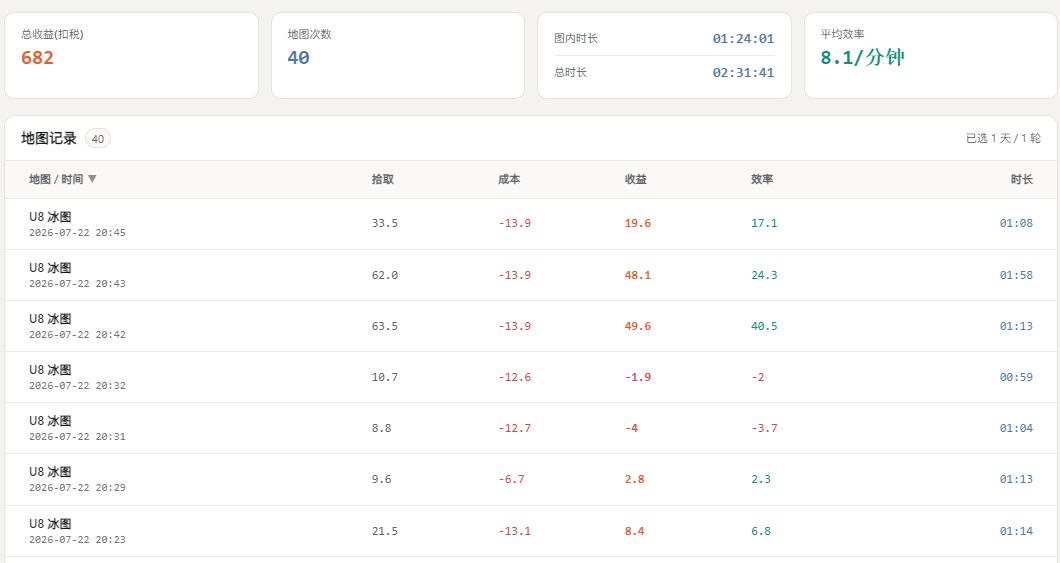Image resolution: width=1060 pixels, height=563 pixels.
Task: Click pickup value 21.5
Action: [x=385, y=531]
